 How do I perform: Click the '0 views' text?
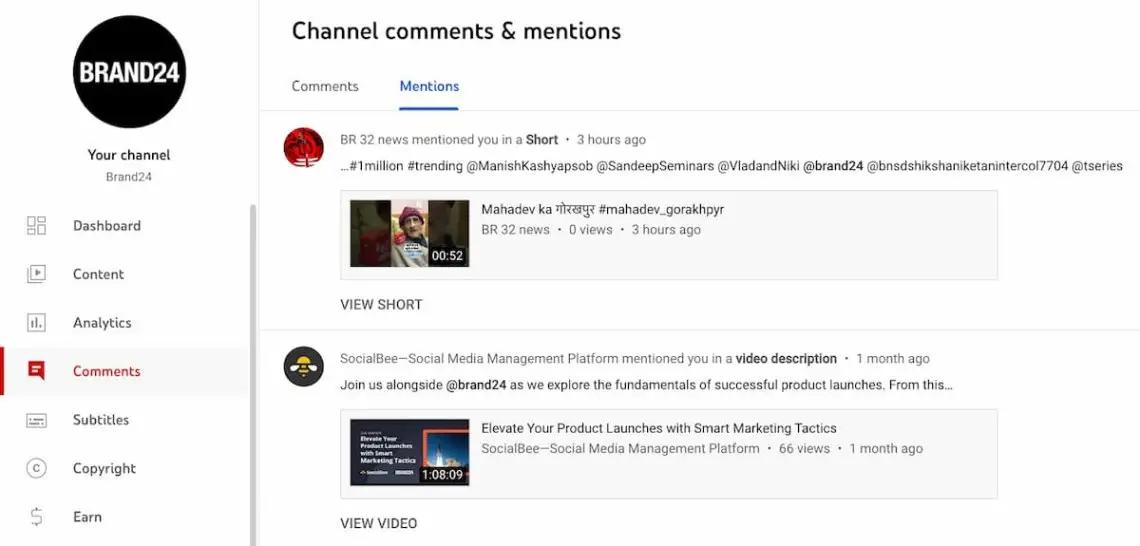pos(591,230)
